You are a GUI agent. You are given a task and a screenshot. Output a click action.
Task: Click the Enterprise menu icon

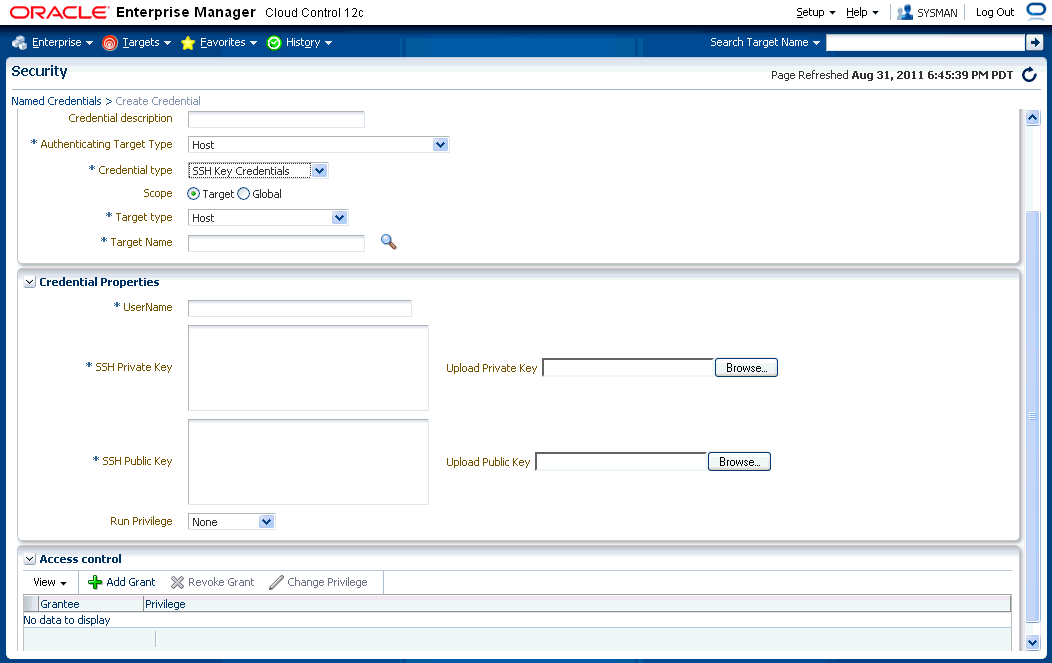[x=19, y=42]
